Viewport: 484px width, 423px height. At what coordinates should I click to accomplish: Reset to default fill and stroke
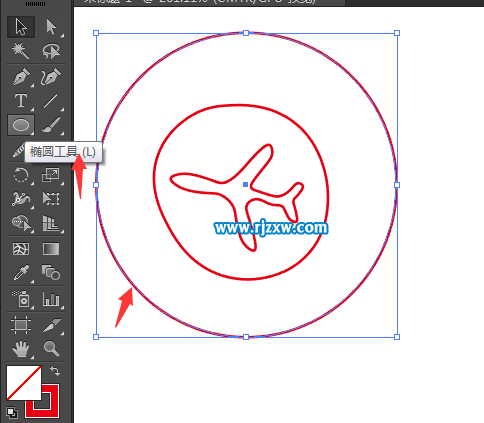coord(12,413)
